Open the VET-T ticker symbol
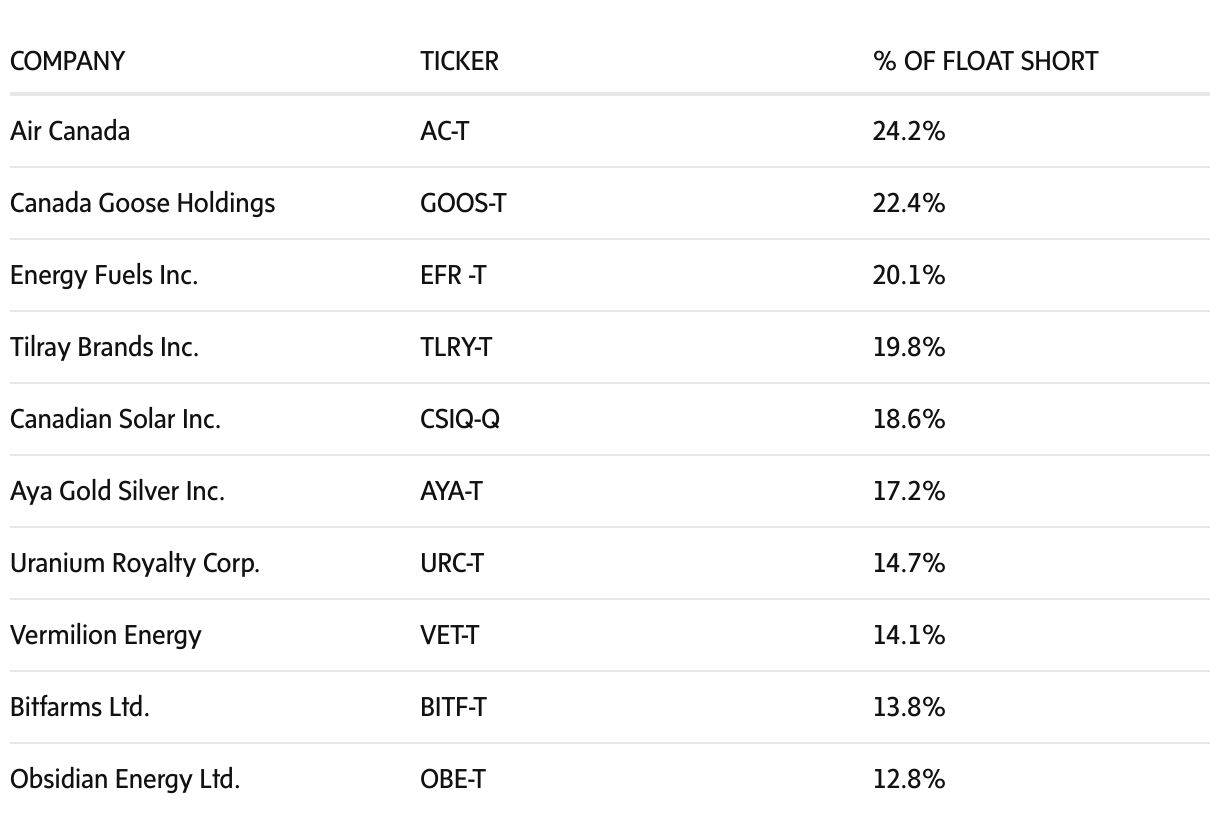The height and width of the screenshot is (824, 1220). 449,635
